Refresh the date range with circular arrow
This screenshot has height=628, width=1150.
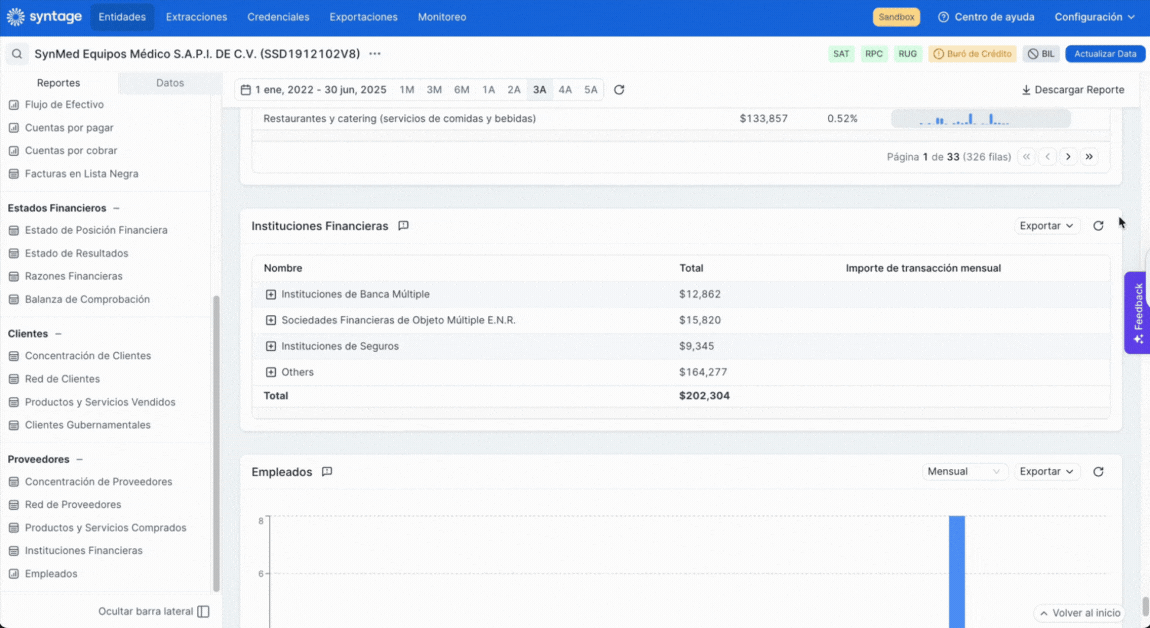pos(619,90)
